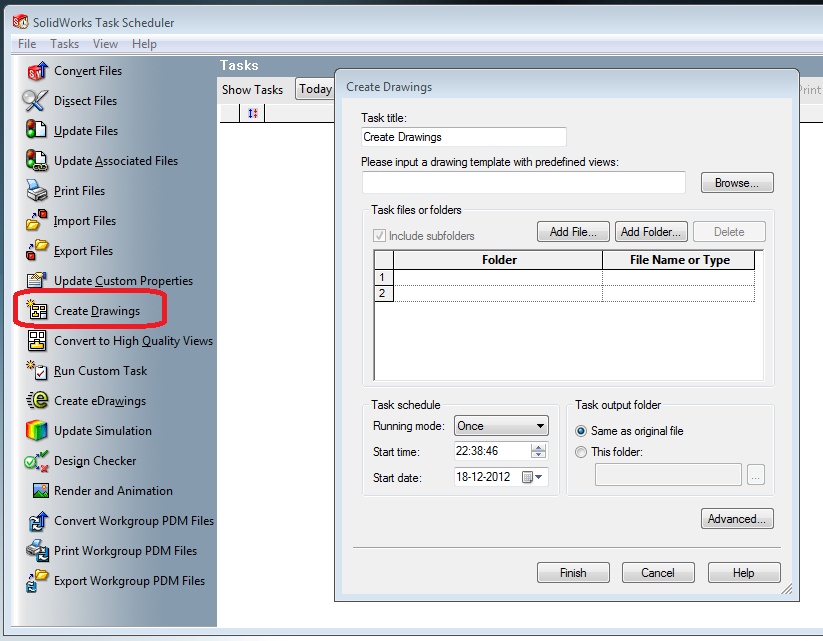Click the Add File button
This screenshot has width=823, height=641.
click(x=573, y=232)
